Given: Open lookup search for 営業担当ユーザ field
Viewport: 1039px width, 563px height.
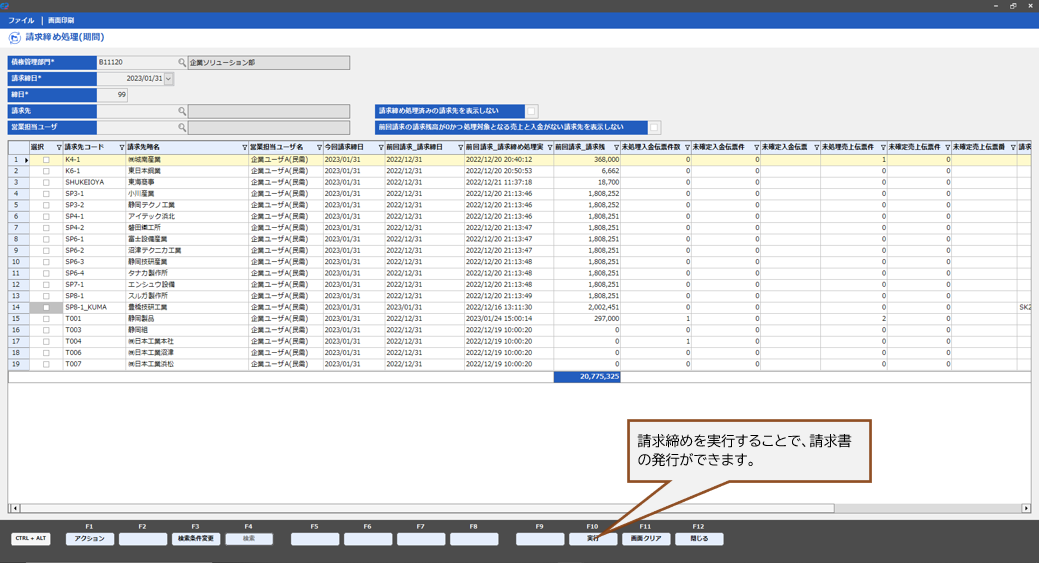Looking at the screenshot, I should (182, 127).
